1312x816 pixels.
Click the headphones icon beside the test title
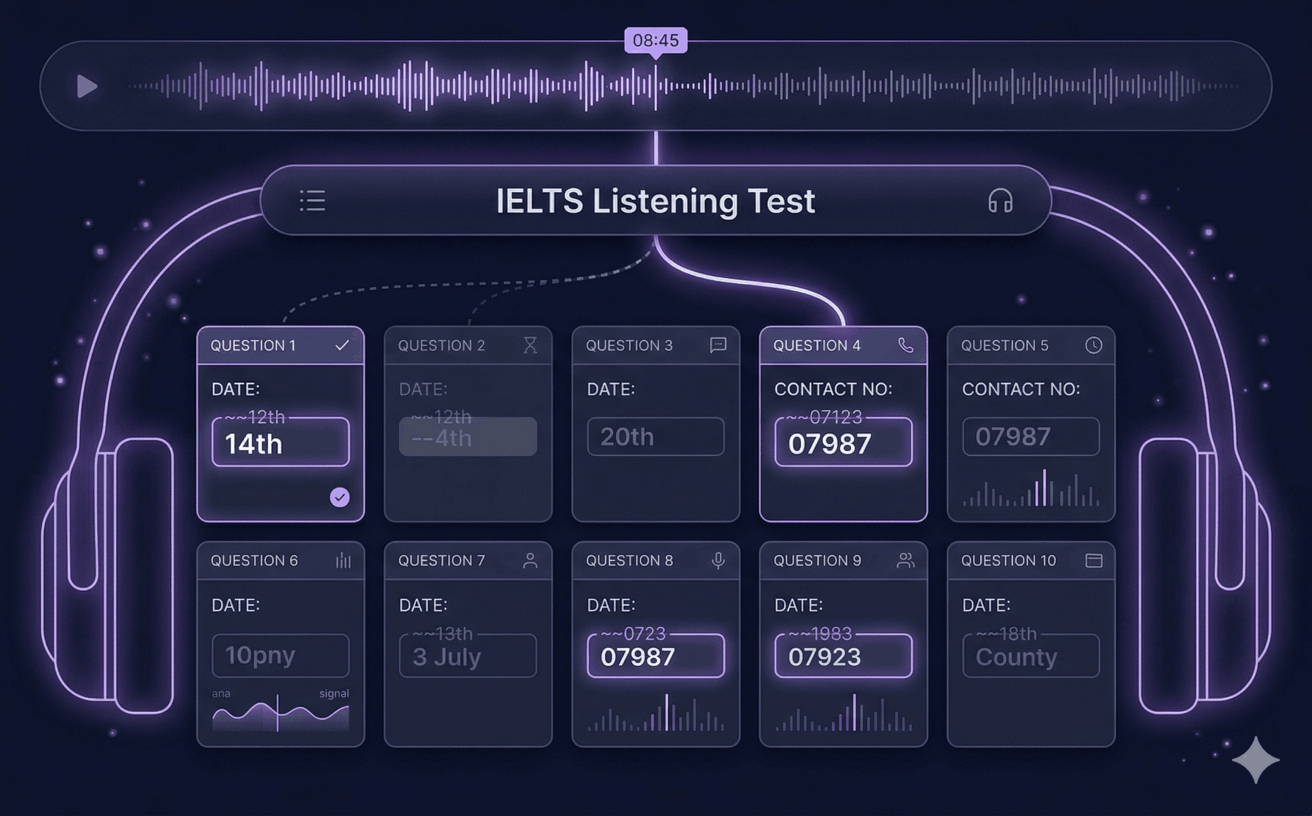point(999,201)
